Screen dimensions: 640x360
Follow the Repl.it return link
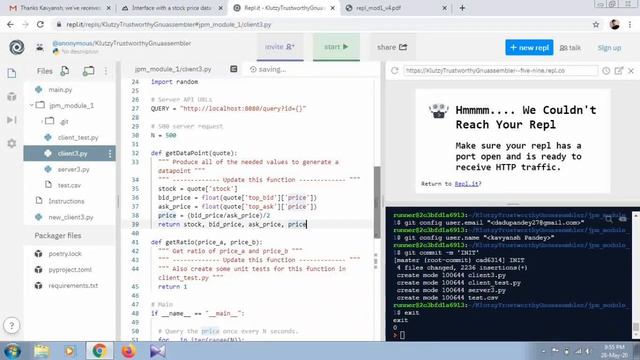[x=467, y=184]
